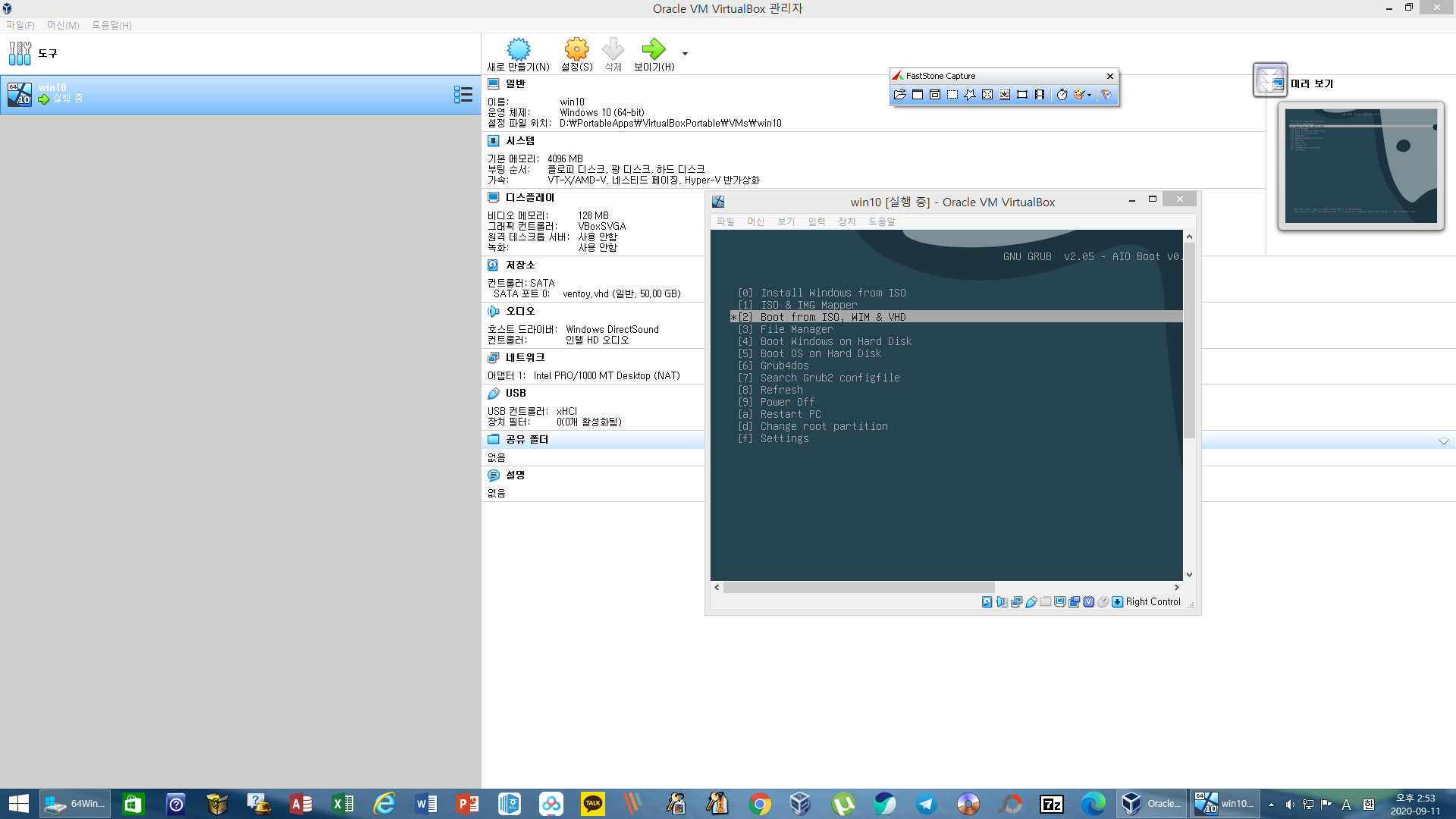FastStone: capture scrolling window icon
Screen dimensions: 1456x819
(1005, 95)
